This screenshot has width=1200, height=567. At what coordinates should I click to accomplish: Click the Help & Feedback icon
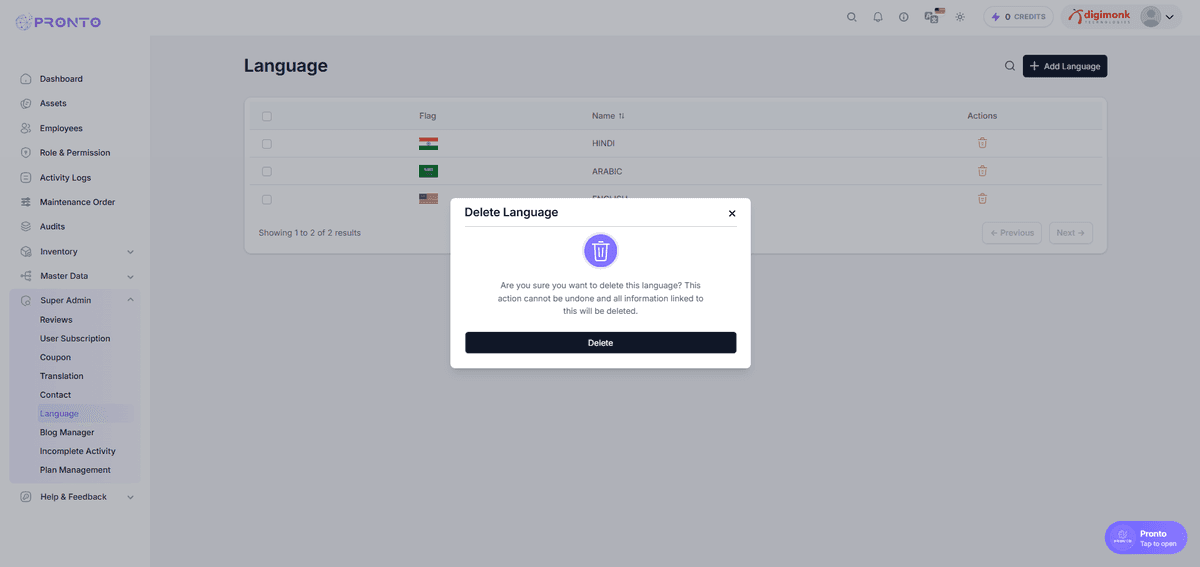[26, 497]
